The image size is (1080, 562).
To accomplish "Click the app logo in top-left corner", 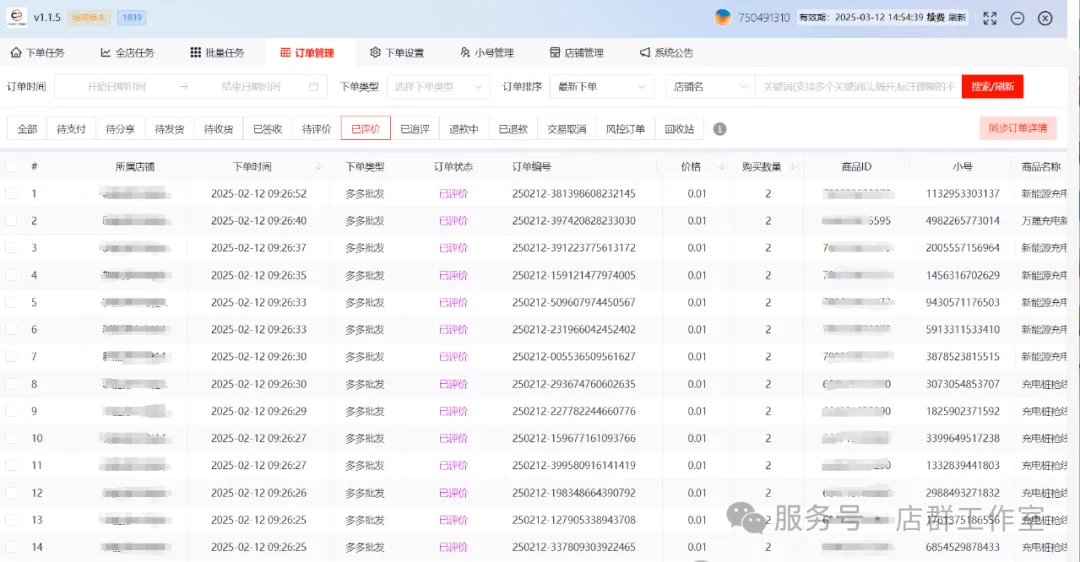I will pyautogui.click(x=15, y=18).
